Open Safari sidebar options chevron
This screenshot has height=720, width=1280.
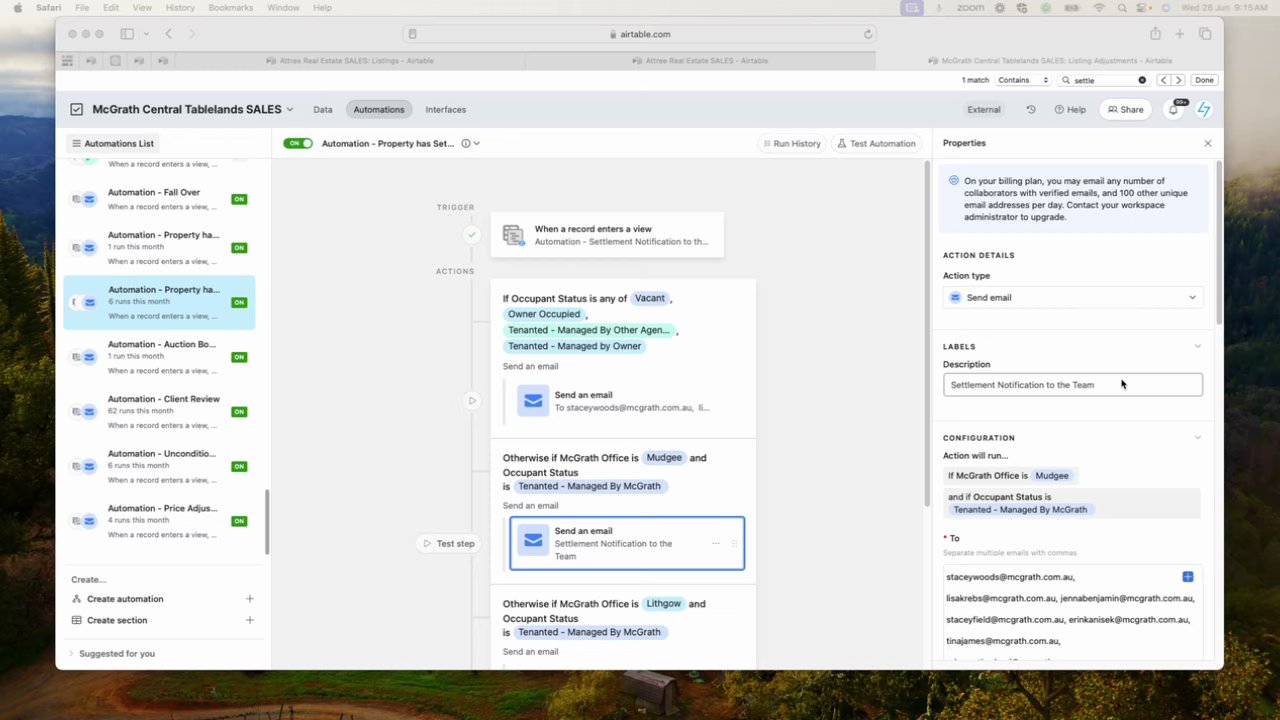(146, 34)
